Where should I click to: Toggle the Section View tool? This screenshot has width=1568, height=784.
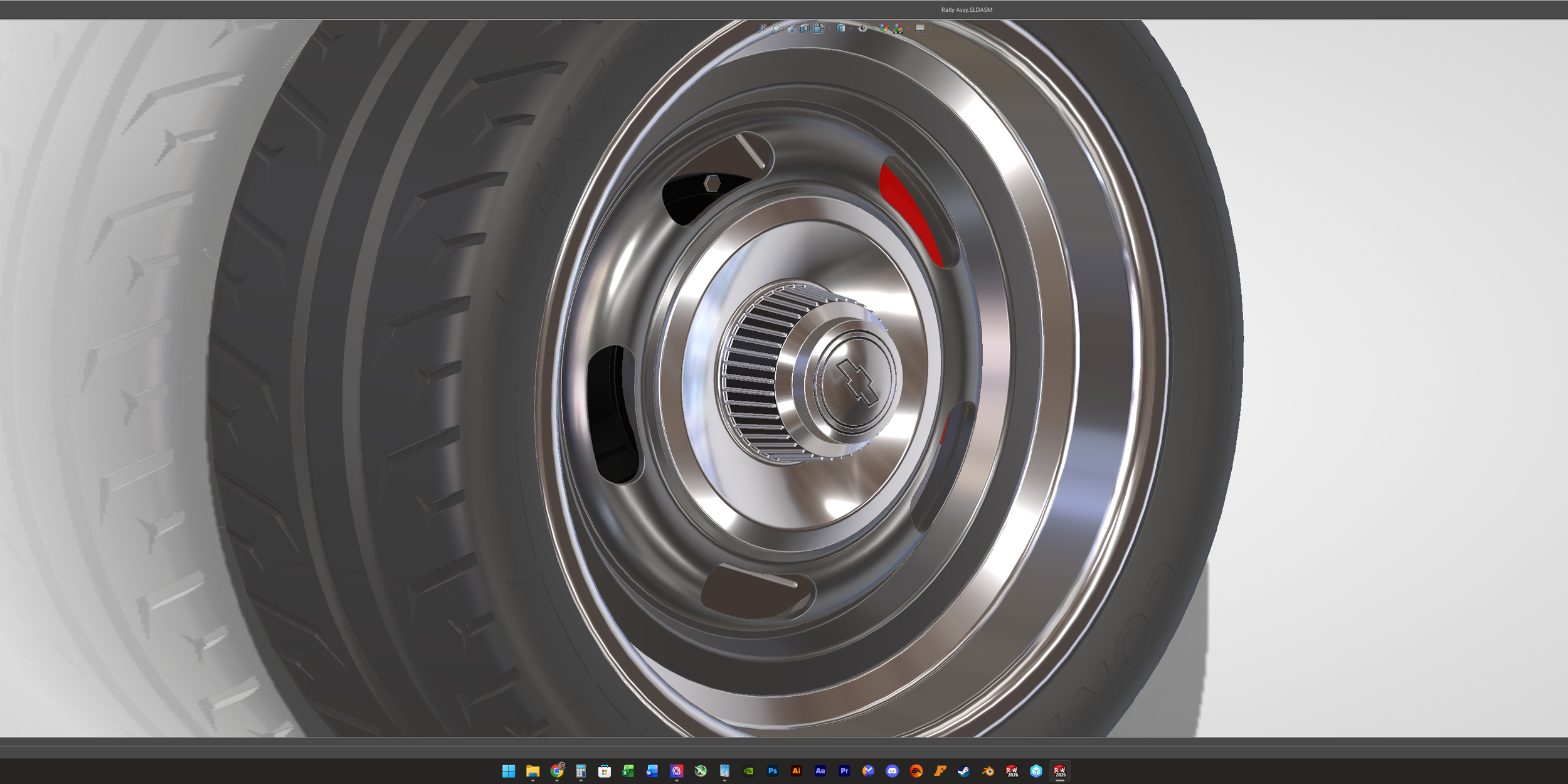tap(805, 28)
